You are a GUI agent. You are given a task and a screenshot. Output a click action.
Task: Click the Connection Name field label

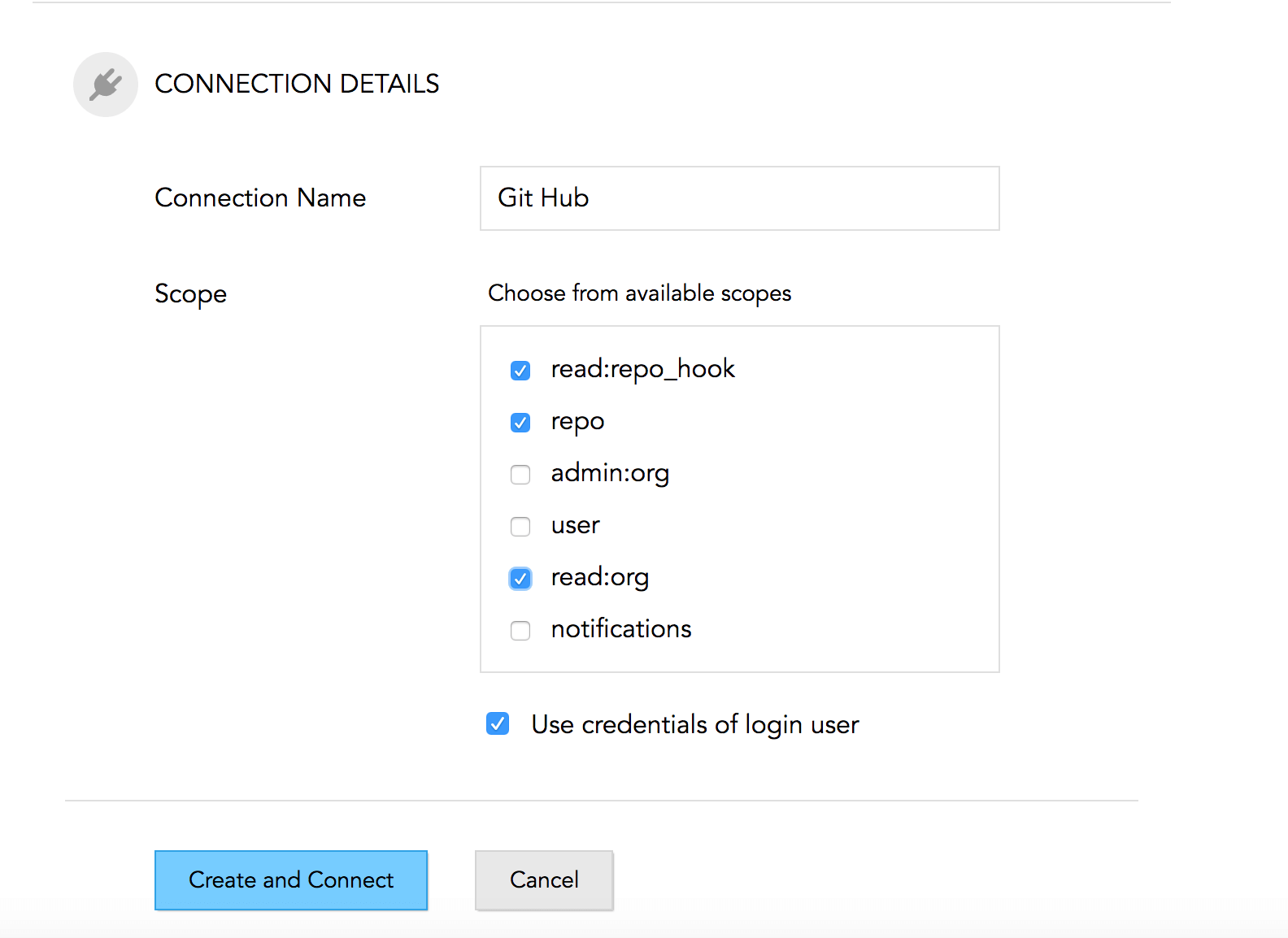(x=260, y=198)
